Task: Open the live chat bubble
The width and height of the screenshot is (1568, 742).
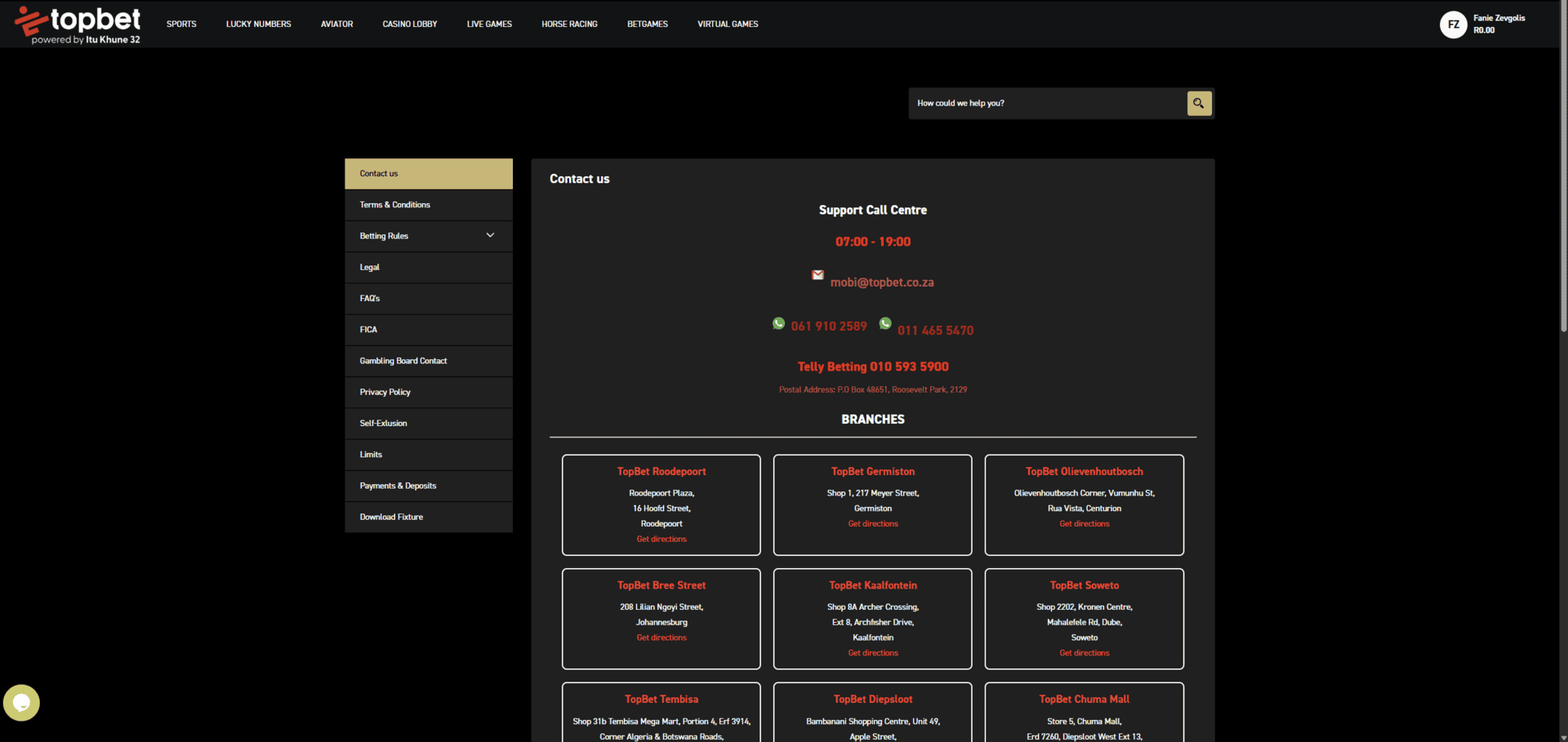Action: (21, 703)
